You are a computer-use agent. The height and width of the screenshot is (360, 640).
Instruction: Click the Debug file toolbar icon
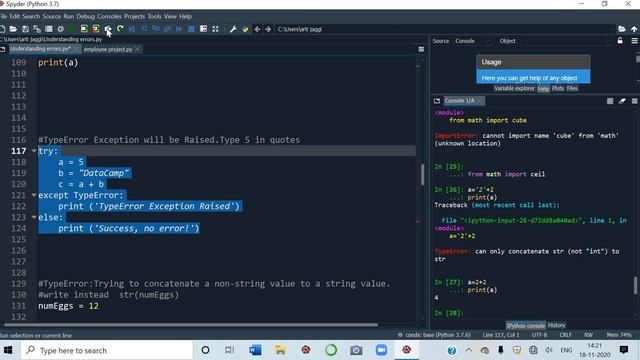point(132,29)
